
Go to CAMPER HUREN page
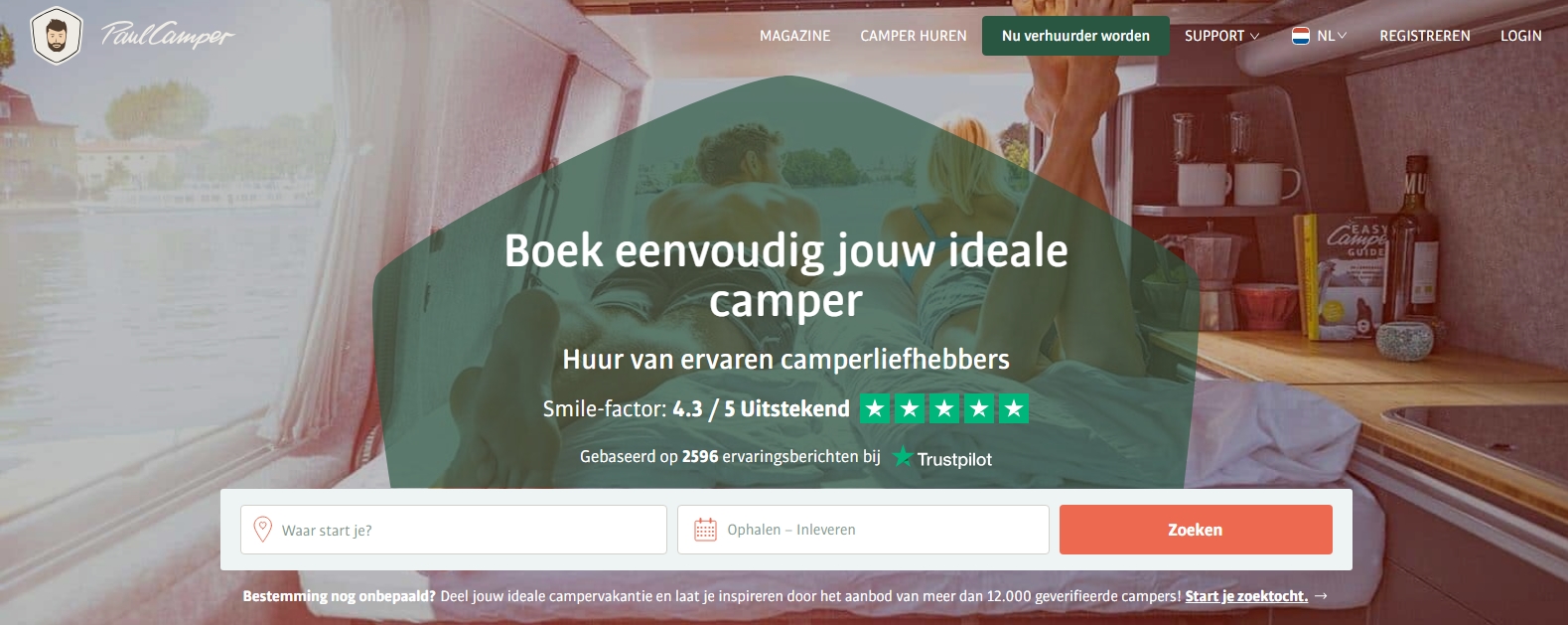pyautogui.click(x=914, y=36)
